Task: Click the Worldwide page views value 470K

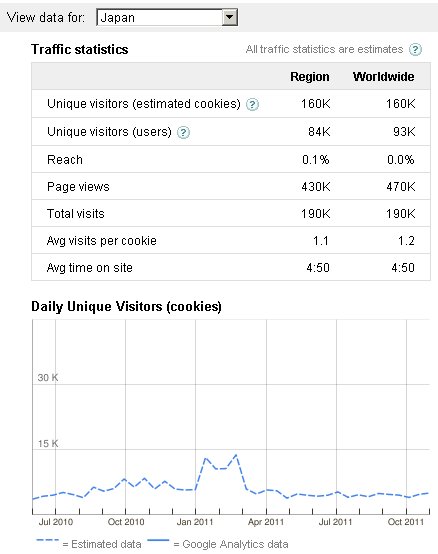Action: (401, 187)
